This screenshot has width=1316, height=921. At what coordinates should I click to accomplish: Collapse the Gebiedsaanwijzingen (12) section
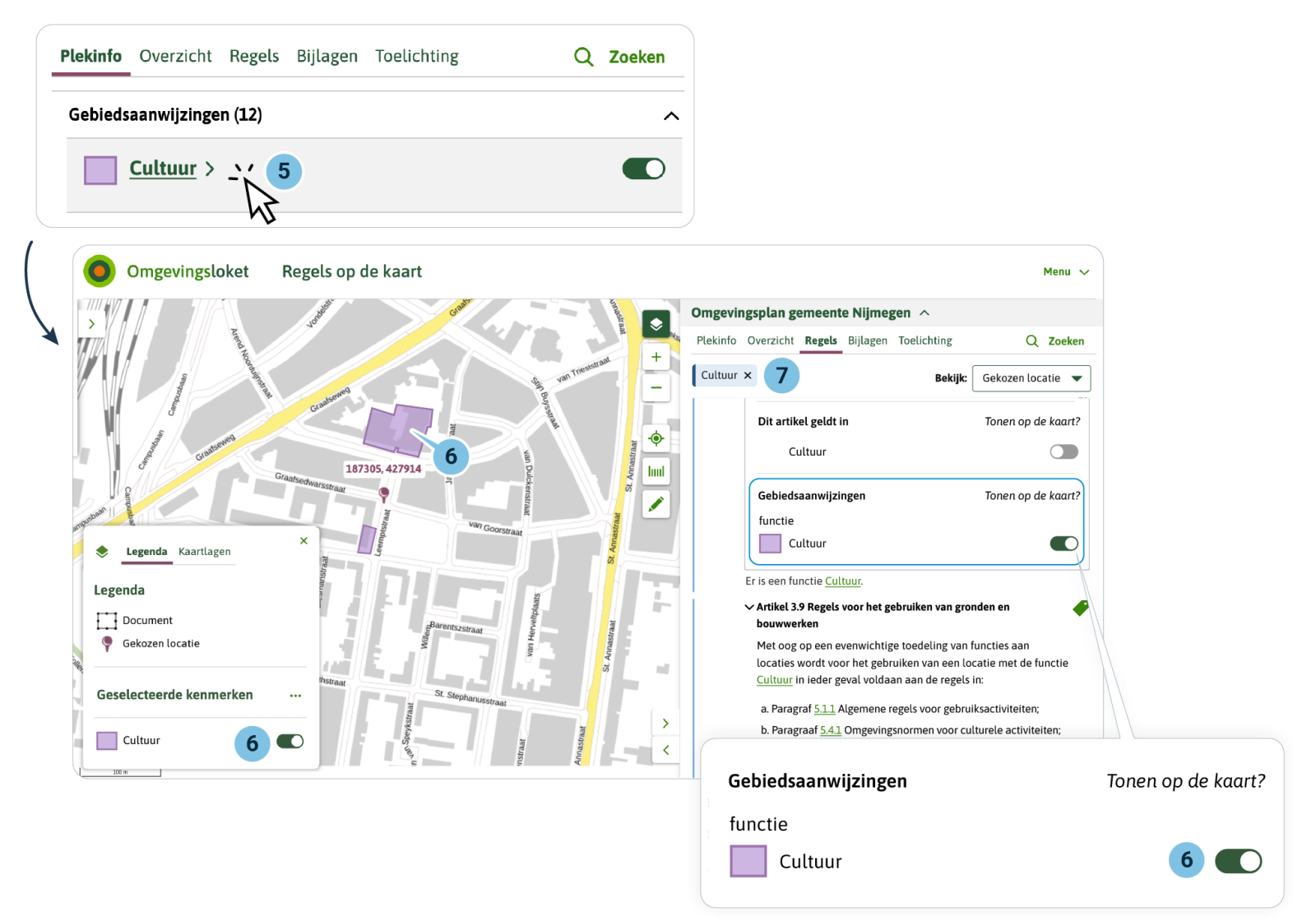click(x=671, y=116)
